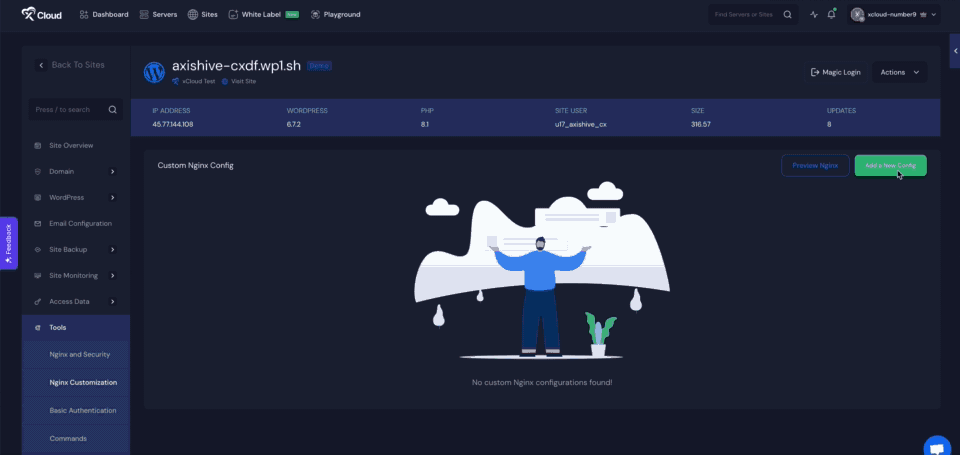Click the sidebar search magnifier icon
The height and width of the screenshot is (455, 960).
click(113, 110)
